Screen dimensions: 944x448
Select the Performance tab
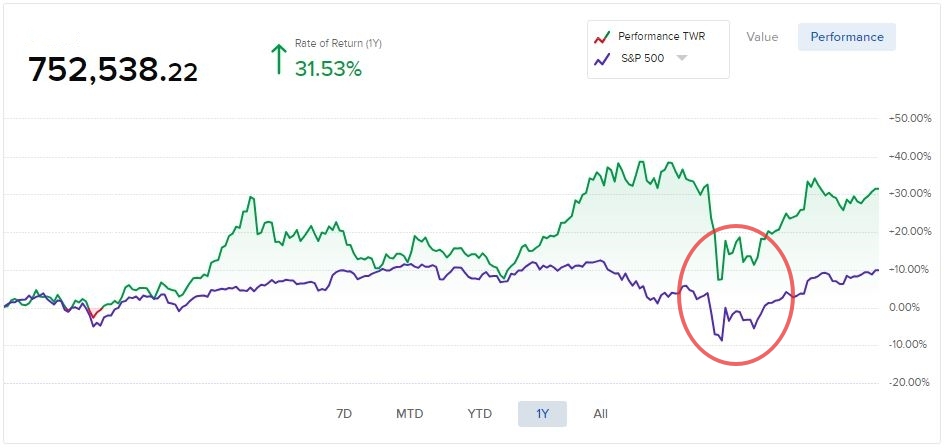(x=846, y=37)
